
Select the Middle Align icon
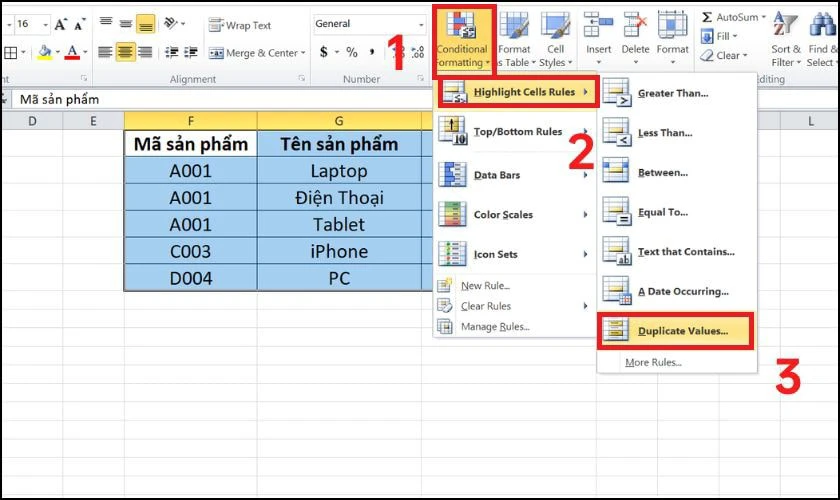coord(126,23)
